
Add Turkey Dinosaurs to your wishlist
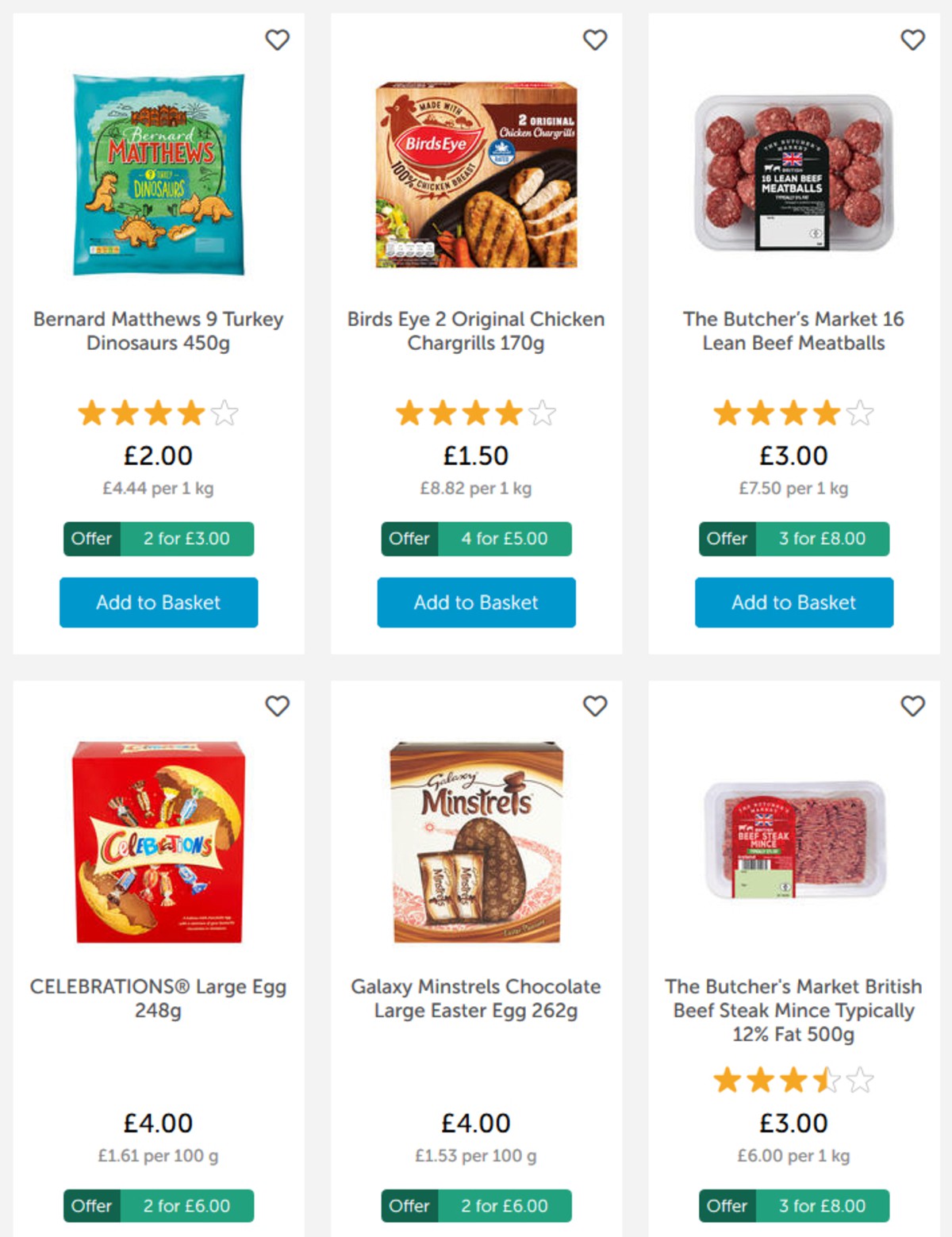pos(278,40)
